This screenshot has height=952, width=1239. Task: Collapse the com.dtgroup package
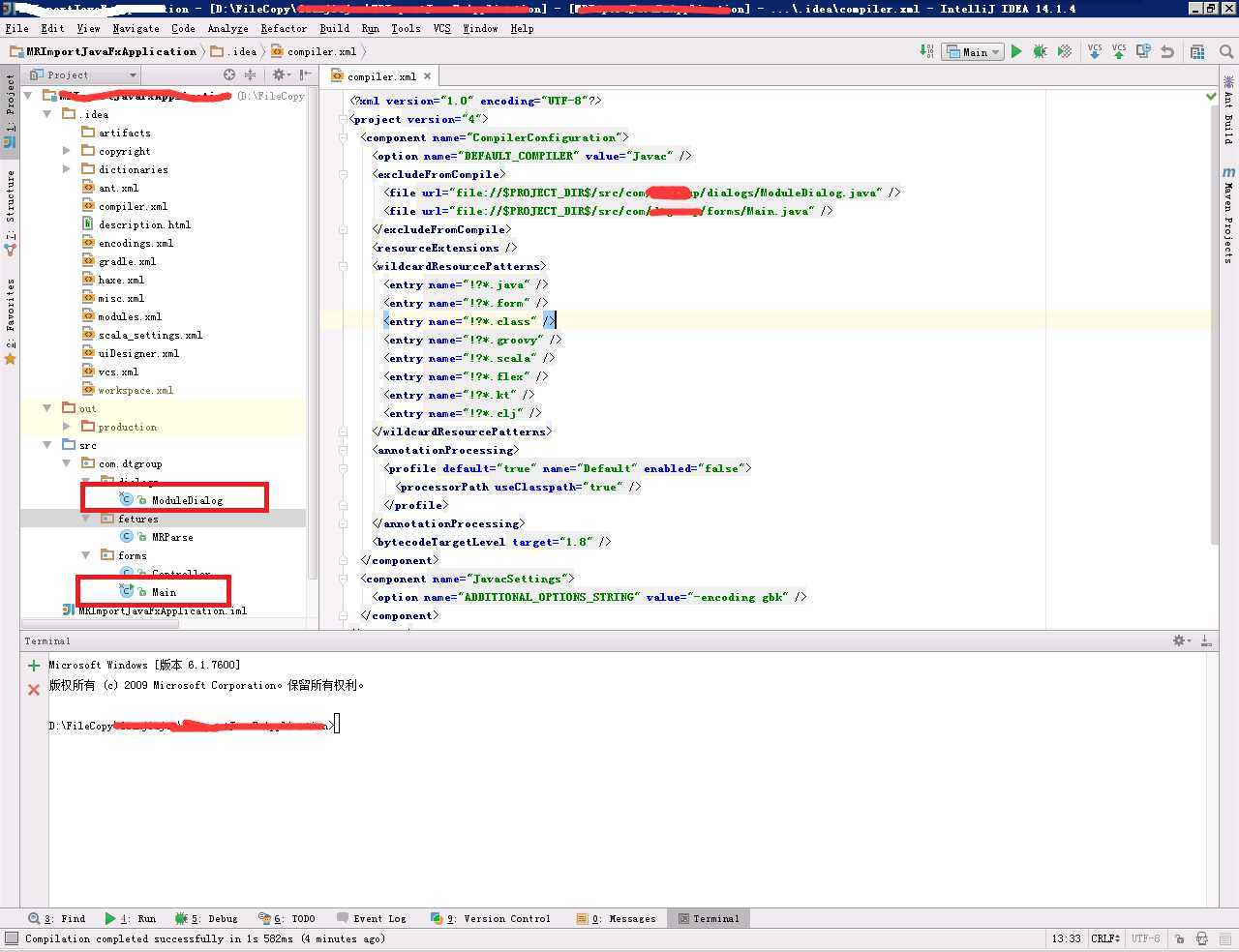[66, 463]
